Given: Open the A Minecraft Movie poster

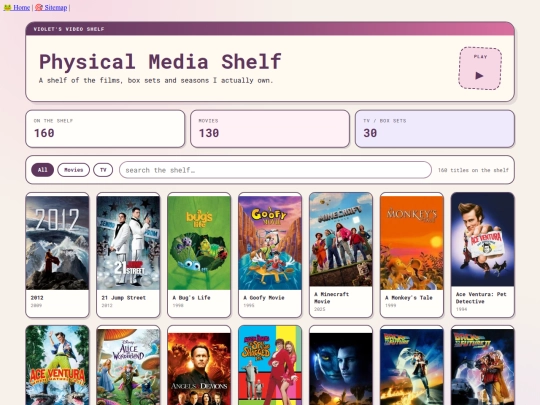Looking at the screenshot, I should tap(341, 239).
